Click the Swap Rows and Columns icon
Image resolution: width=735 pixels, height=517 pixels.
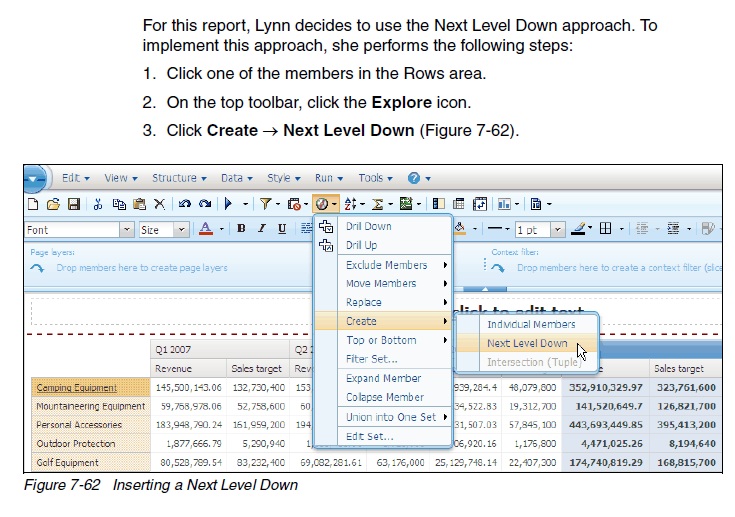coord(480,204)
